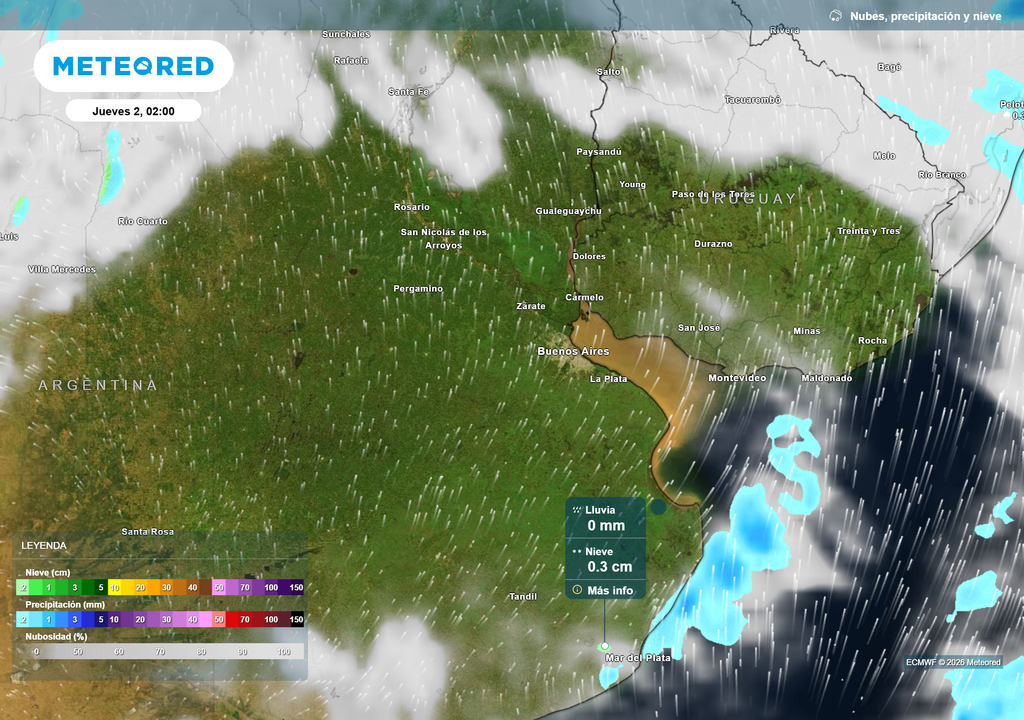Click the Sunchales city label
Screen dimensions: 1024x720
[346, 34]
